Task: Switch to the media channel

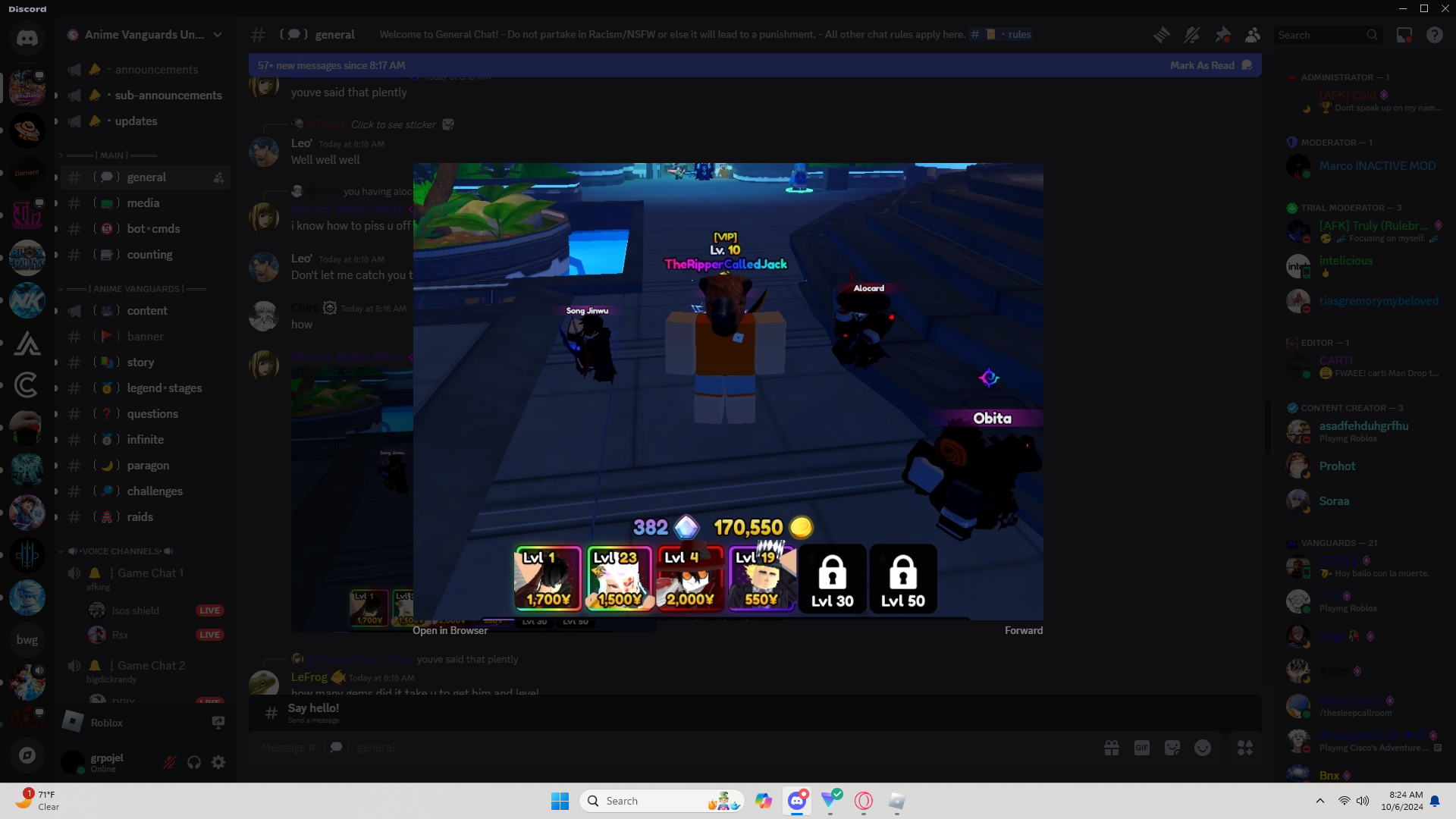Action: (143, 203)
